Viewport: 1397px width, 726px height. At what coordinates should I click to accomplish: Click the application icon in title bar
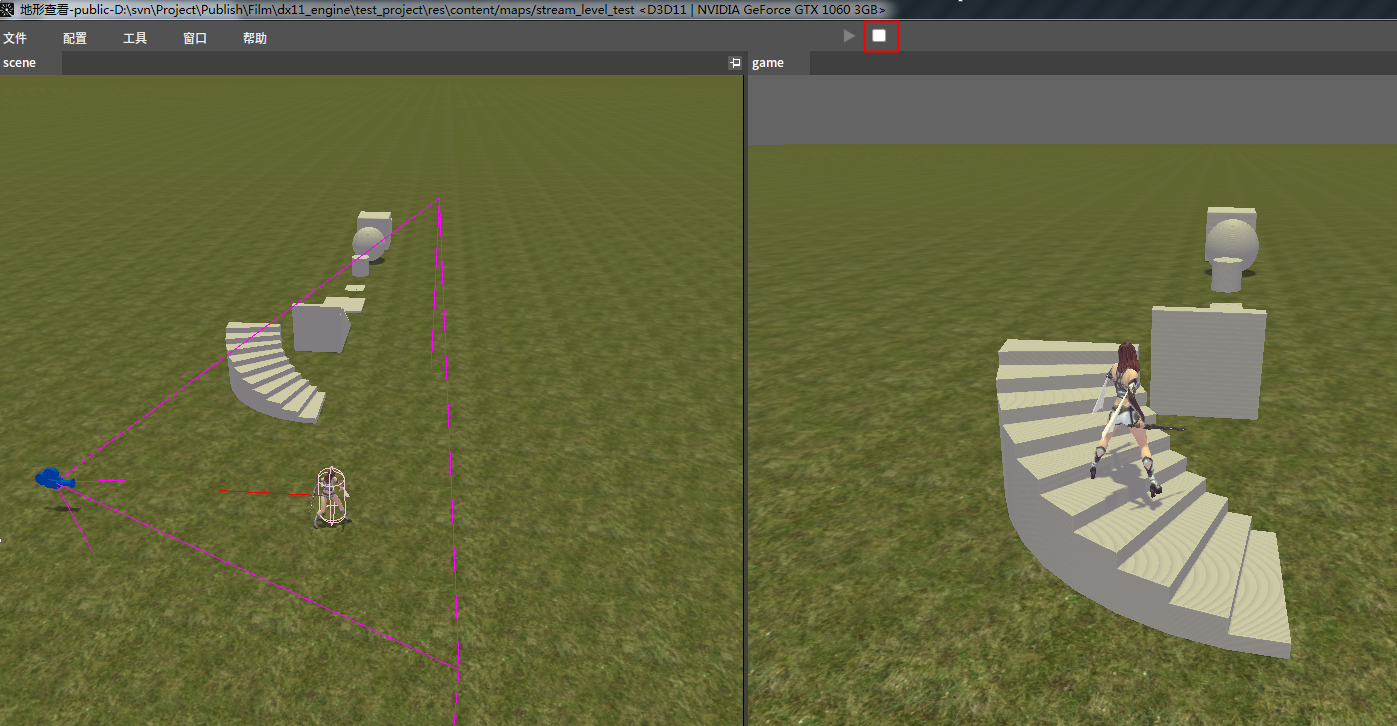click(x=8, y=9)
